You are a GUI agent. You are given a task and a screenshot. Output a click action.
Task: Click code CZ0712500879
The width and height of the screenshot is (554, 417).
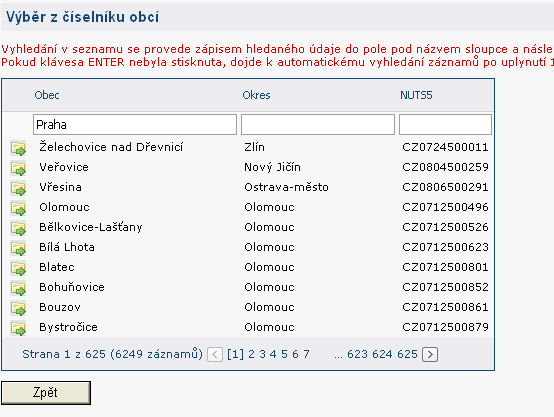tap(445, 327)
